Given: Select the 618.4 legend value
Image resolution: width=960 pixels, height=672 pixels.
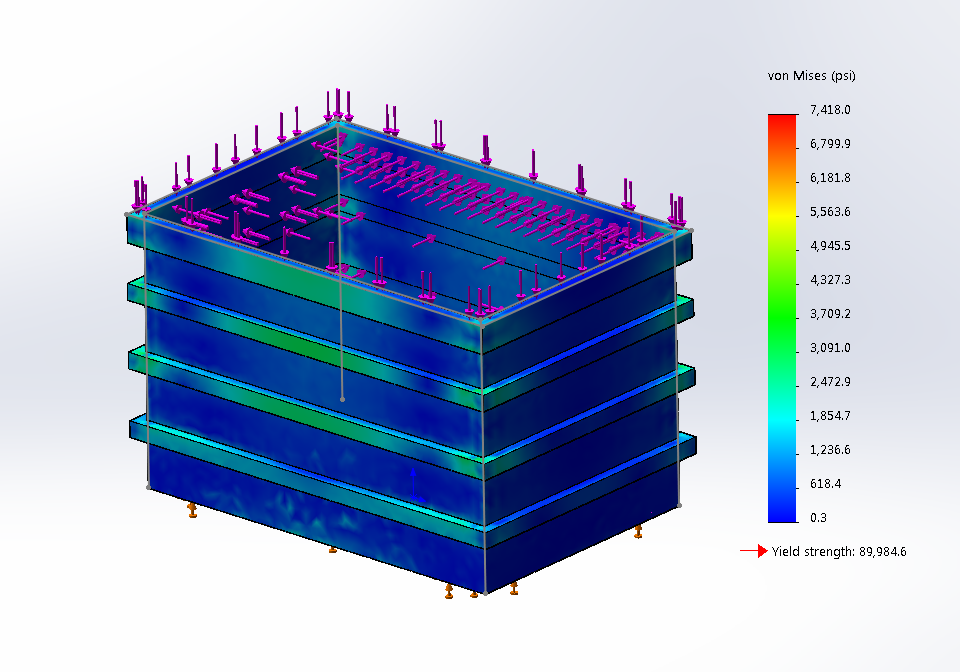Looking at the screenshot, I should (x=825, y=483).
